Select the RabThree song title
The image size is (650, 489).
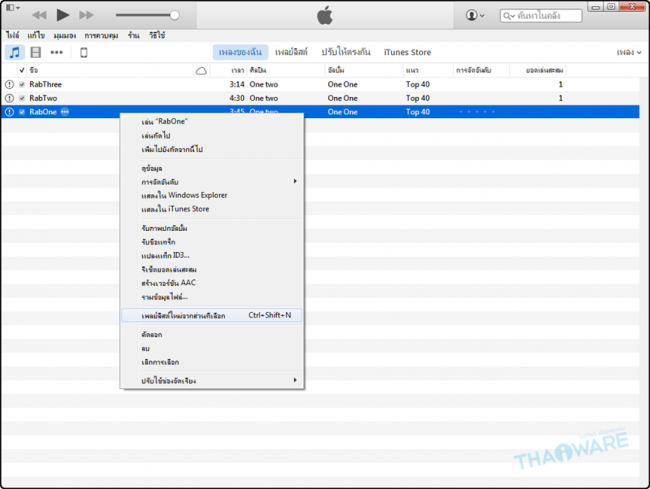[45, 85]
